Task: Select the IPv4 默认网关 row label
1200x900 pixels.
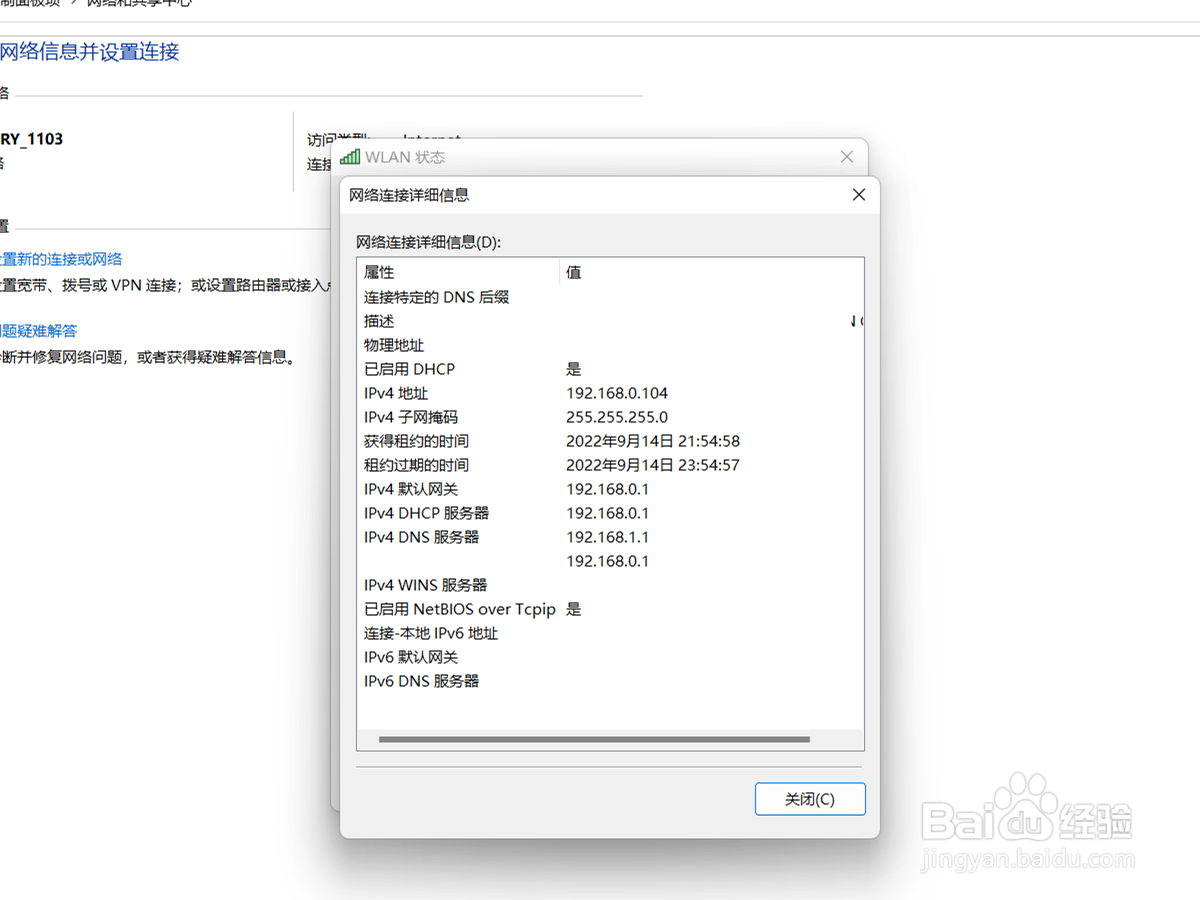Action: (411, 489)
